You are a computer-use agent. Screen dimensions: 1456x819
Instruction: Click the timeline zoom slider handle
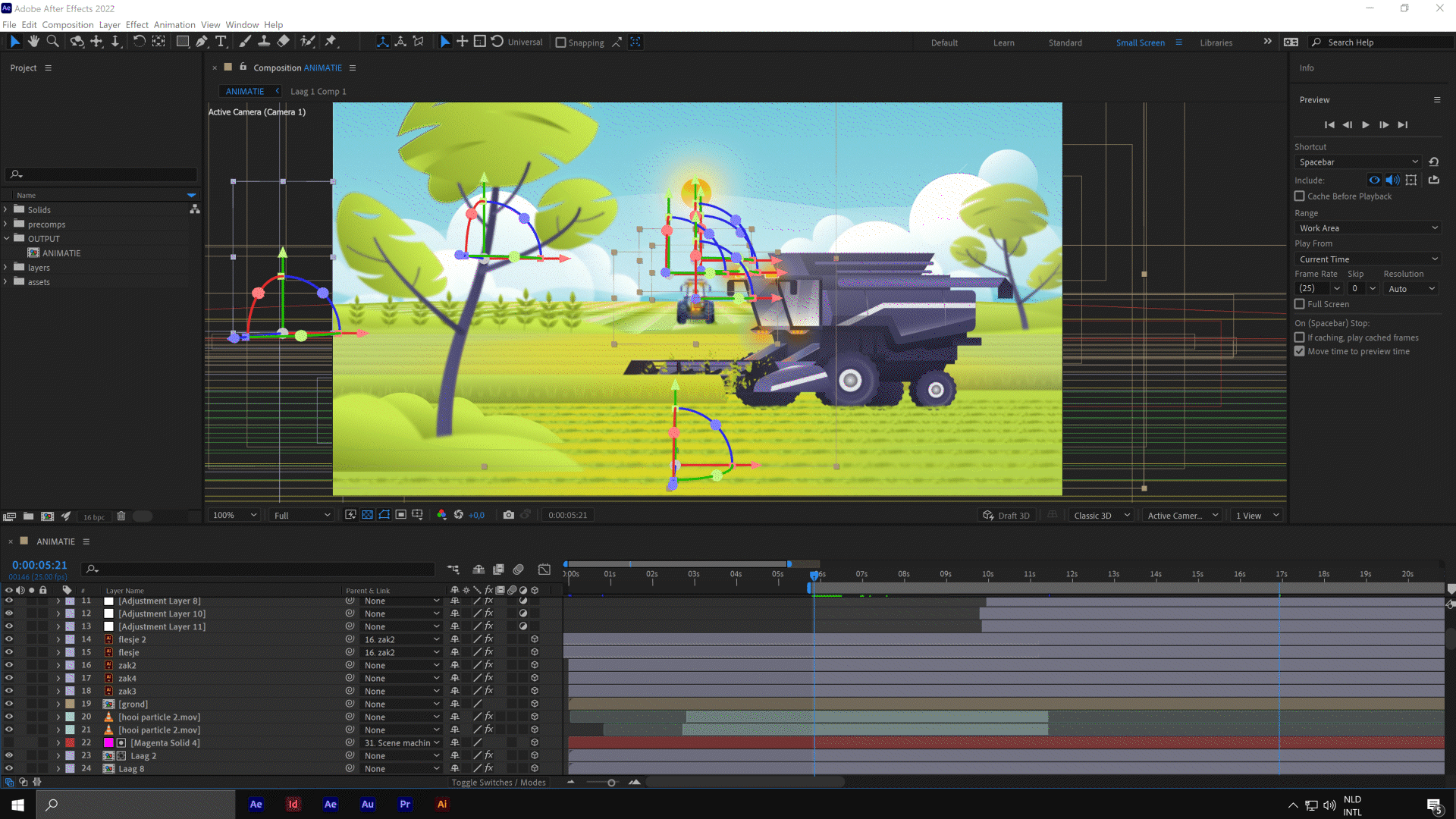point(611,783)
